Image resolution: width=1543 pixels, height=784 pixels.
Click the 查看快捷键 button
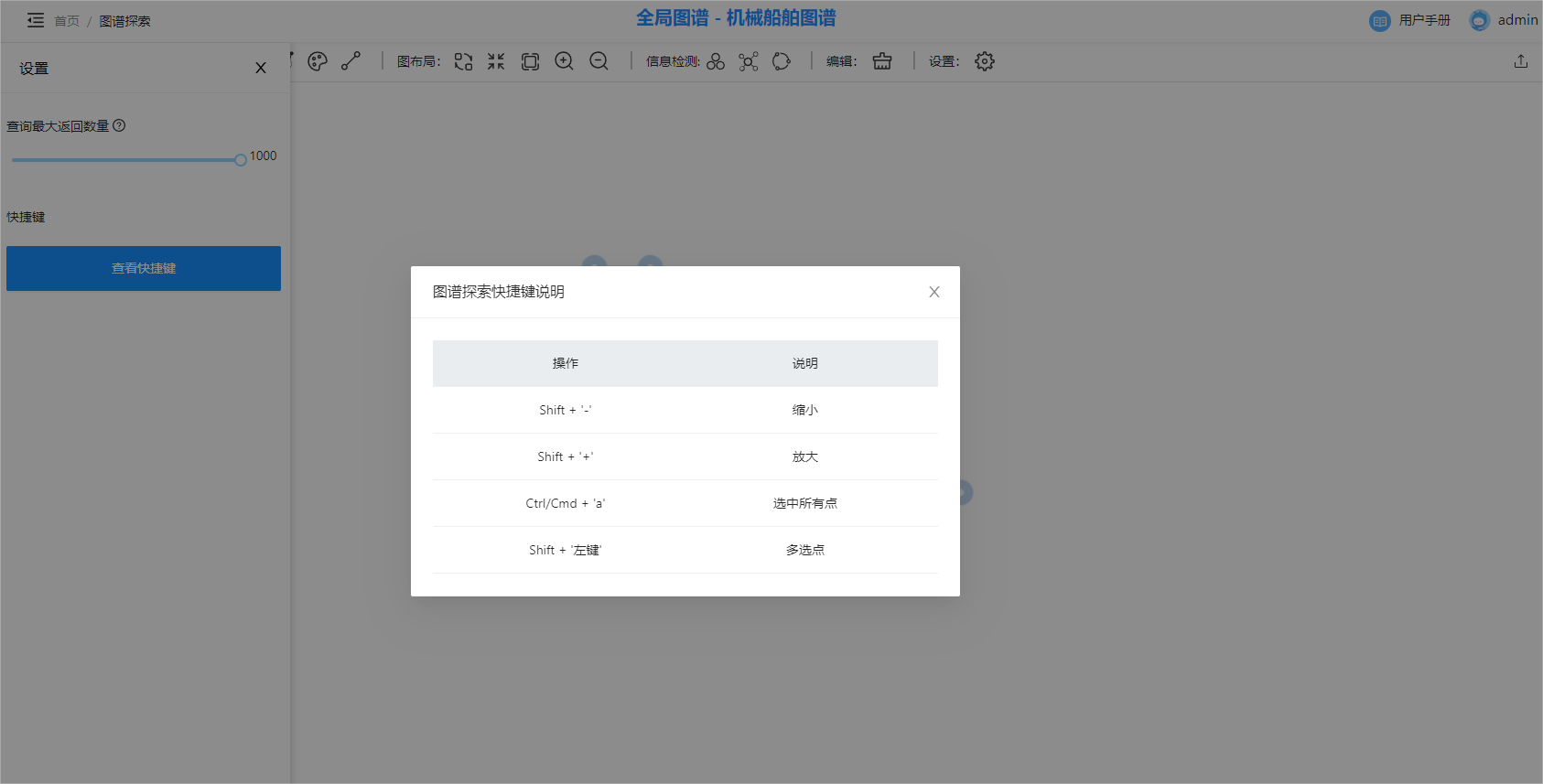144,268
